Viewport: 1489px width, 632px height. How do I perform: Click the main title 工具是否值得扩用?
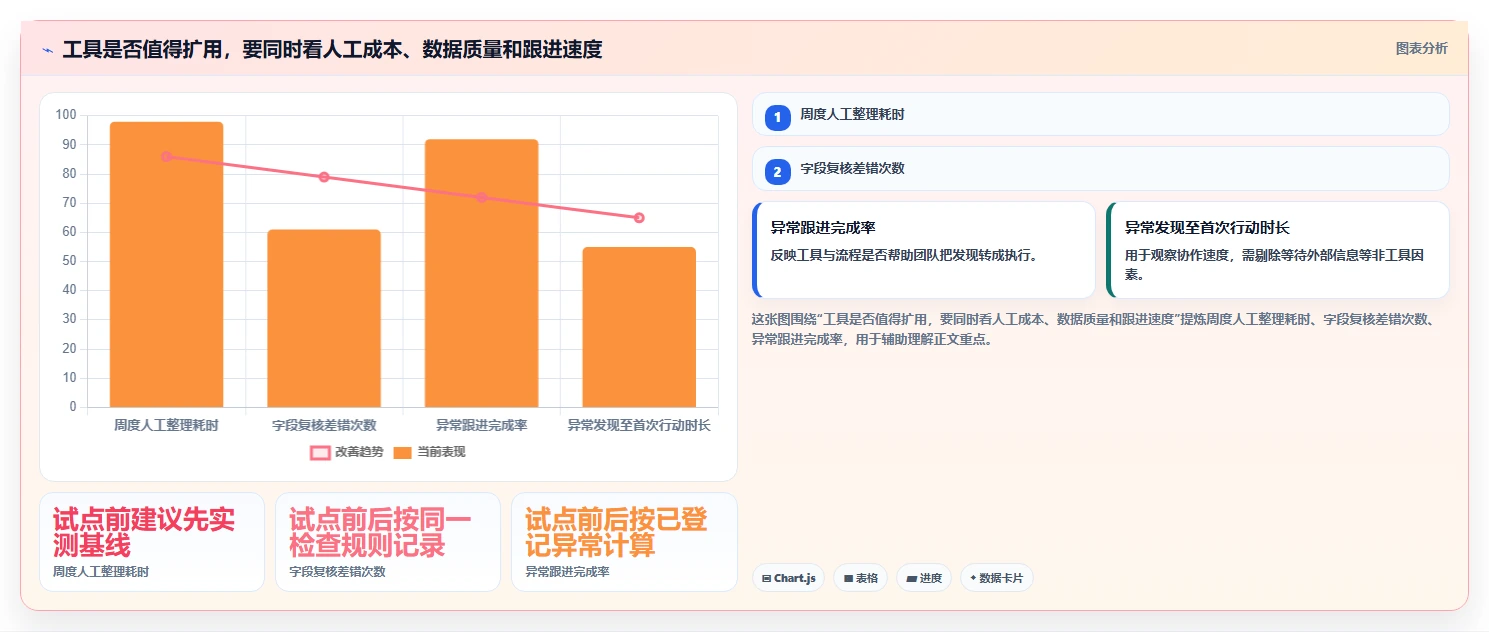[332, 49]
